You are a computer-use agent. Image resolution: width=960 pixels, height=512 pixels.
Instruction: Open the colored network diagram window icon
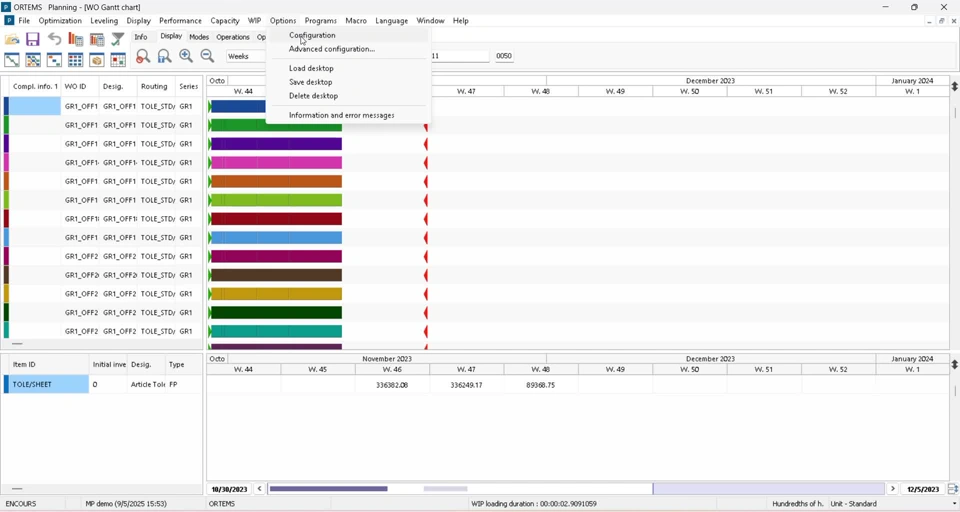pyautogui.click(x=33, y=59)
